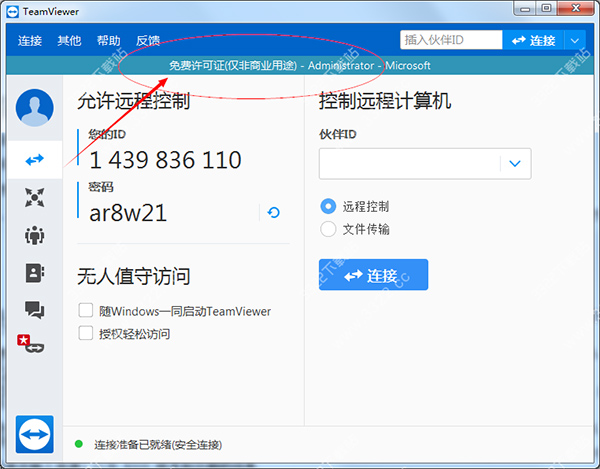This screenshot has height=469, width=600.
Task: Open the 其他 menu
Action: (x=69, y=41)
